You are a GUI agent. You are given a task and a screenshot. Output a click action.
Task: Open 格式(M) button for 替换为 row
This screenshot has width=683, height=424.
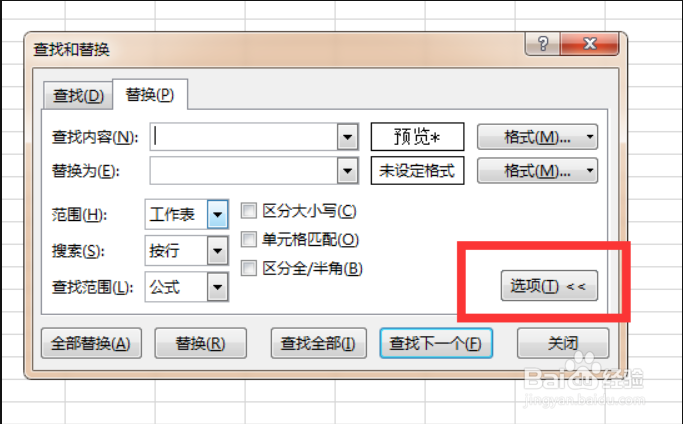(537, 170)
